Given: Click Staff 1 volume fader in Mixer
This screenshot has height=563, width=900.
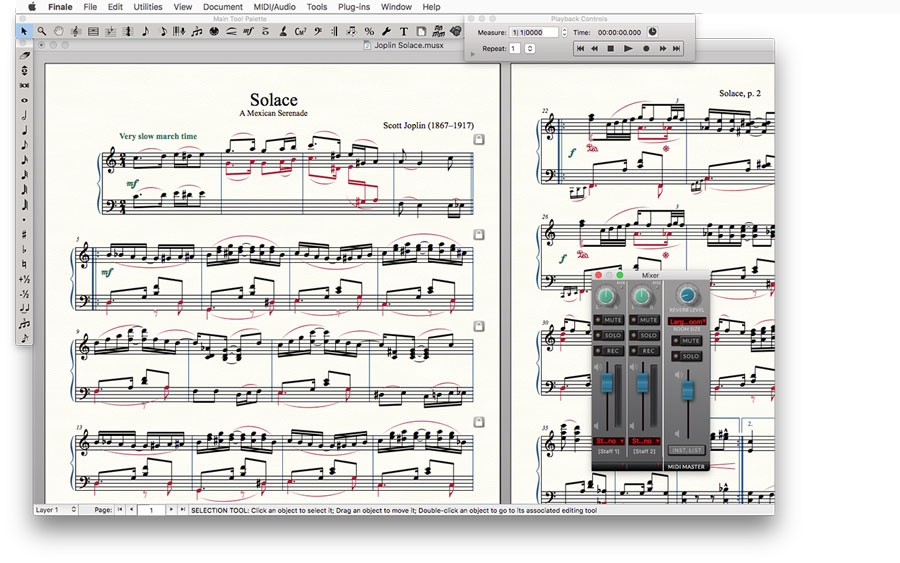Looking at the screenshot, I should point(607,383).
